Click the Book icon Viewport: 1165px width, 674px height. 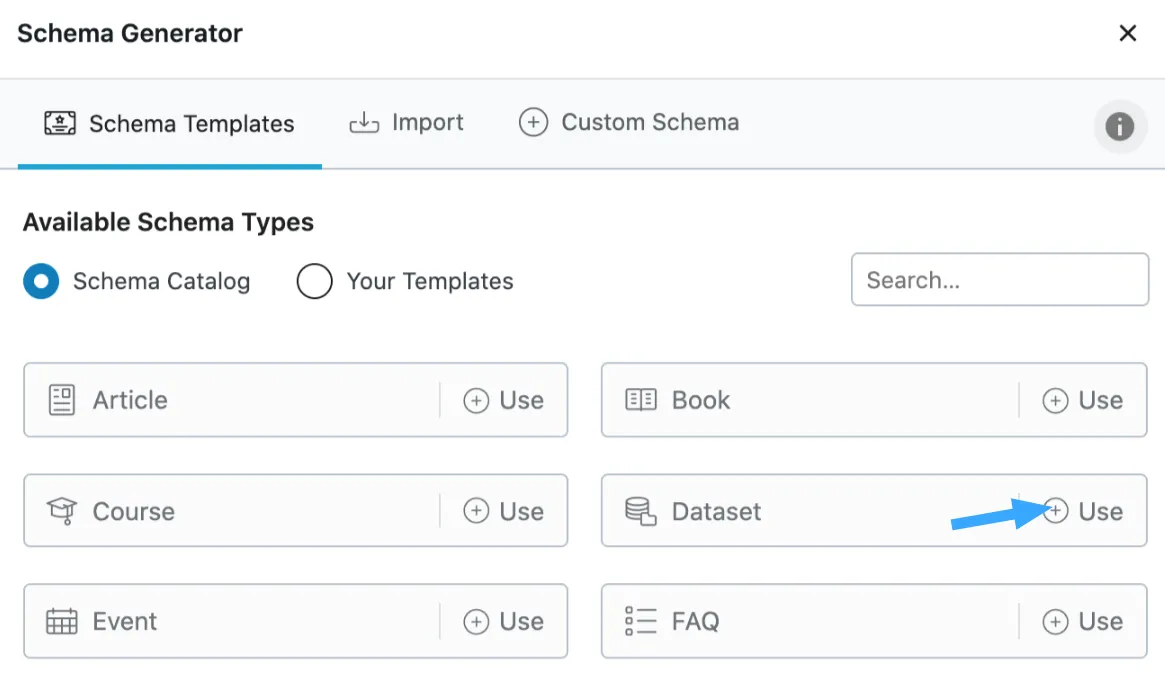coord(639,400)
